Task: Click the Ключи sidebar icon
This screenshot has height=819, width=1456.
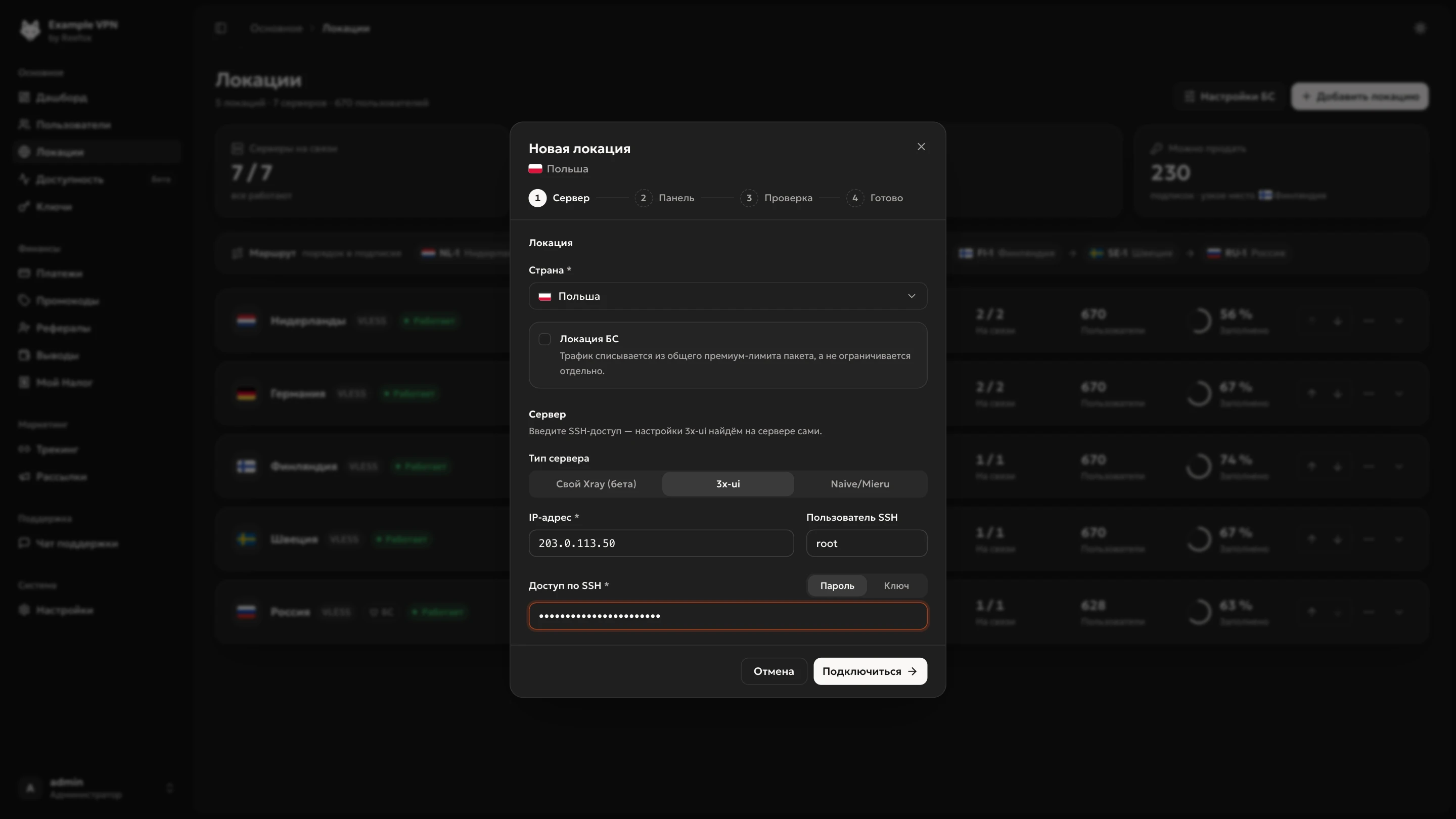Action: coord(24,206)
